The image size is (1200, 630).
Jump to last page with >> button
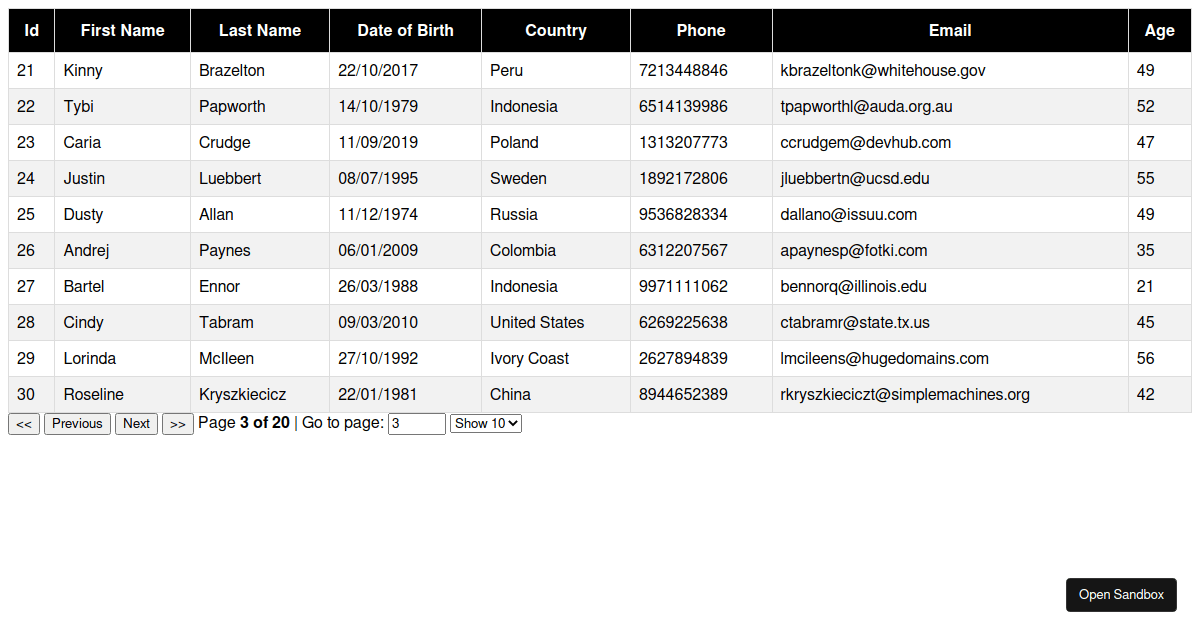tap(178, 424)
